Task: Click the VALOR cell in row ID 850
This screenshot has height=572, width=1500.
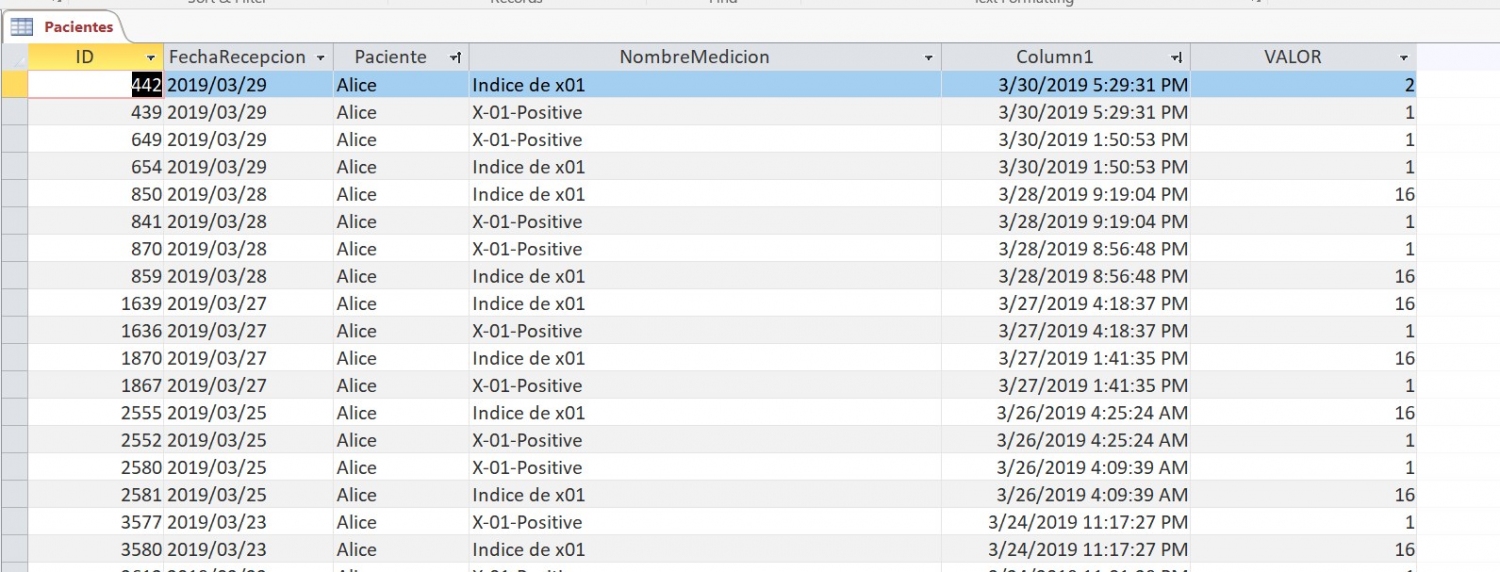Action: coord(1304,194)
